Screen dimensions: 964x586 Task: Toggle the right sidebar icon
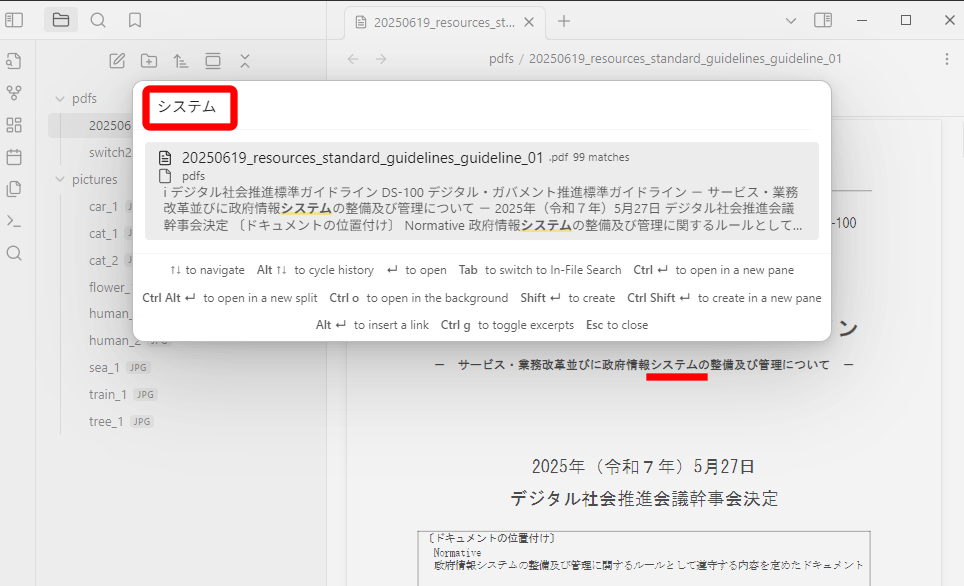(x=823, y=20)
